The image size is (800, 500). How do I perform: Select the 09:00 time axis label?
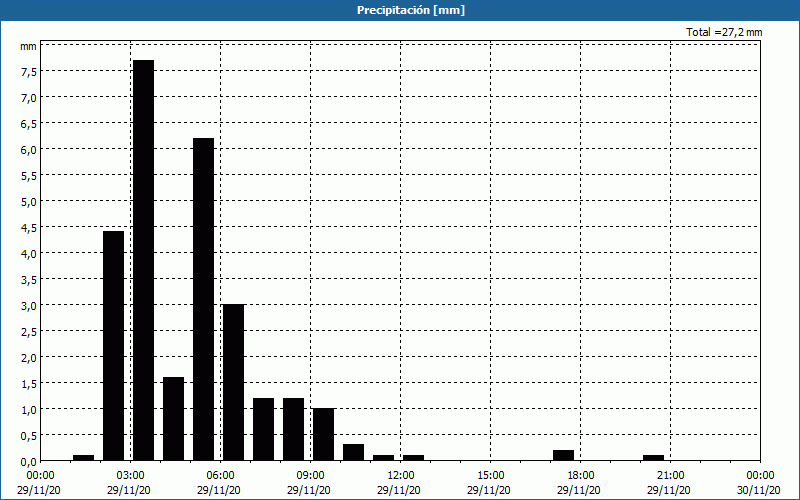click(x=311, y=476)
